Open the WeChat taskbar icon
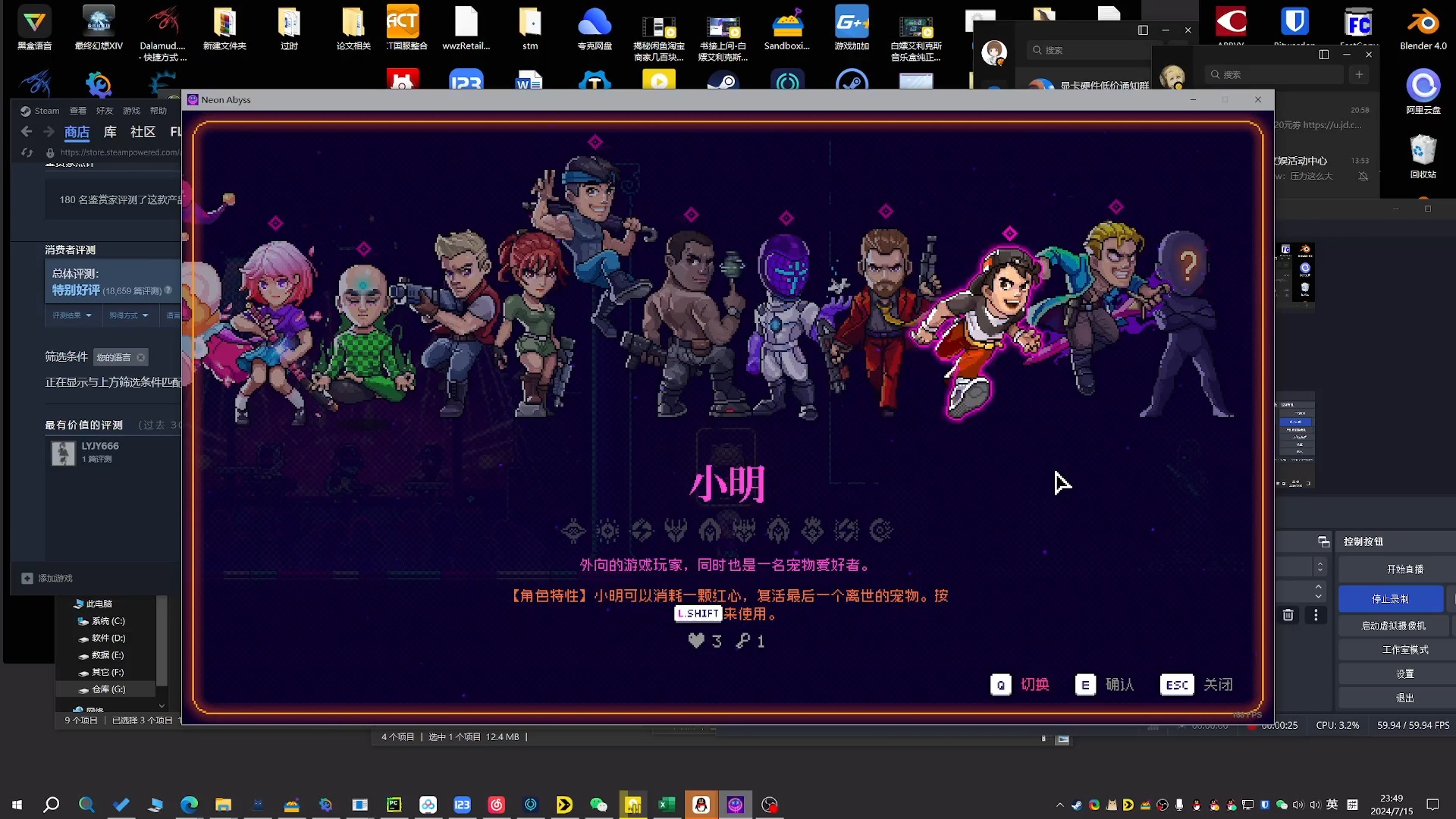 tap(598, 805)
